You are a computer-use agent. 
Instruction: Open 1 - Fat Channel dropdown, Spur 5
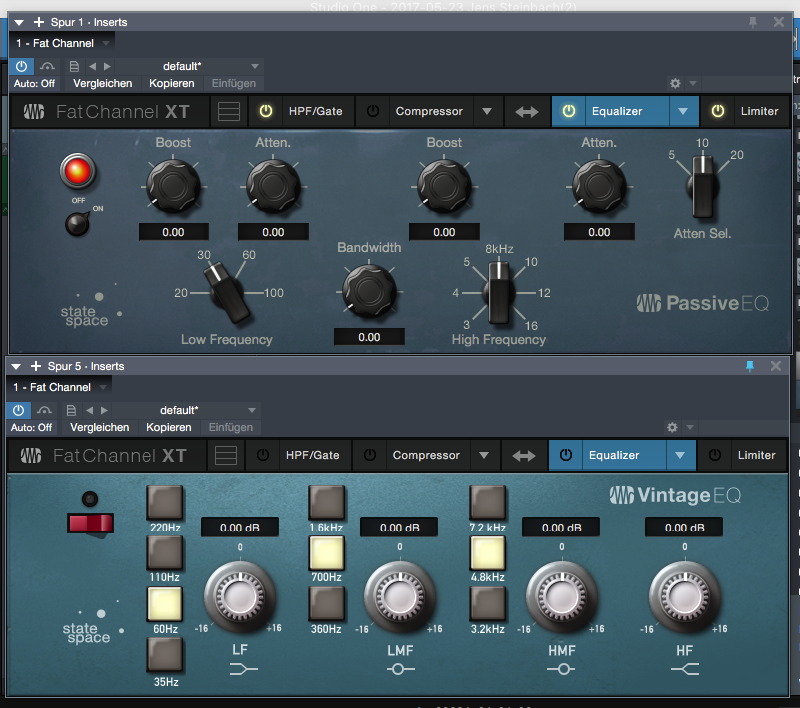59,387
